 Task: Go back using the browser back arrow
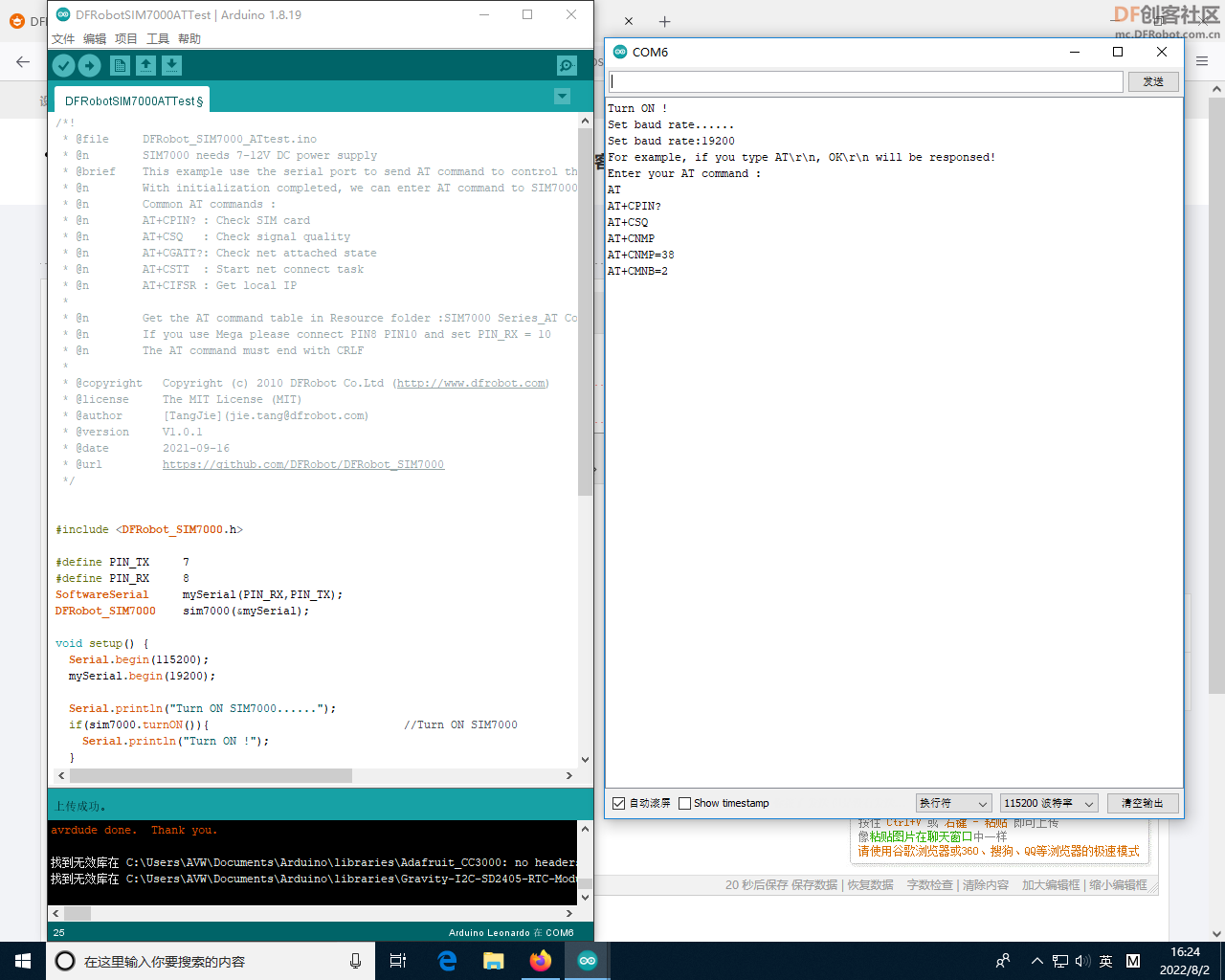click(x=23, y=61)
